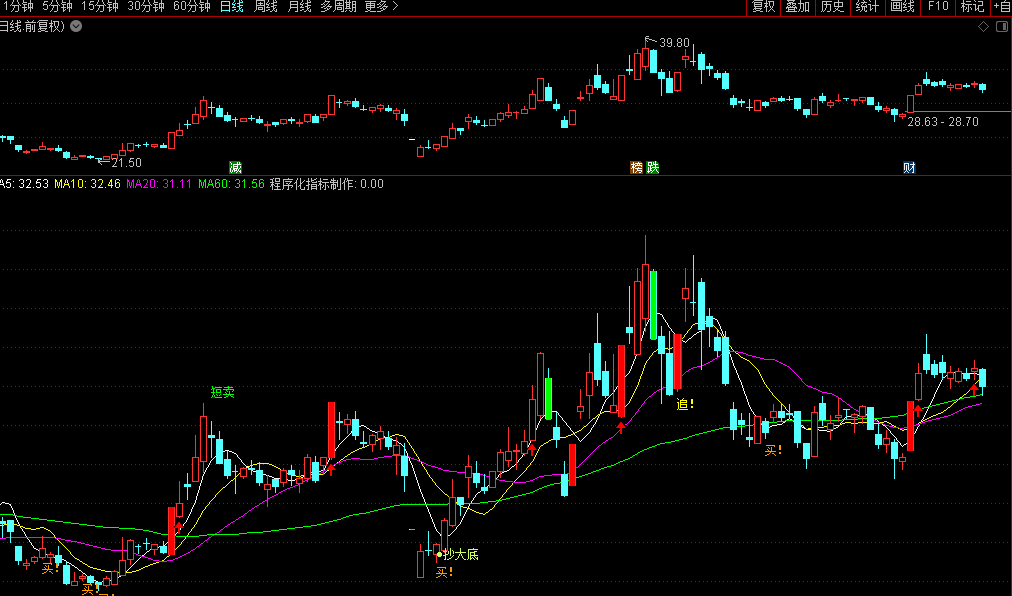Screen dimensions: 1012x596
Task: Expand the 更多 periods menu
Action: 380,7
